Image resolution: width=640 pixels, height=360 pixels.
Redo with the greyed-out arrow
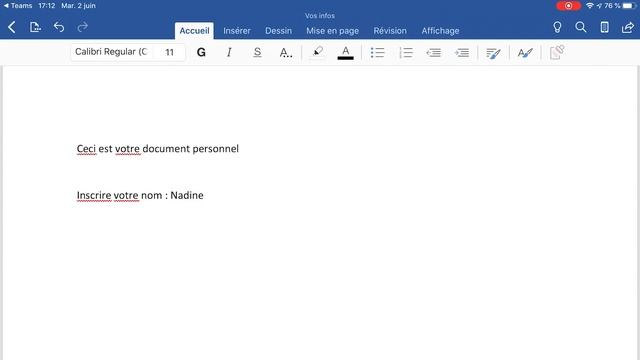coord(82,27)
